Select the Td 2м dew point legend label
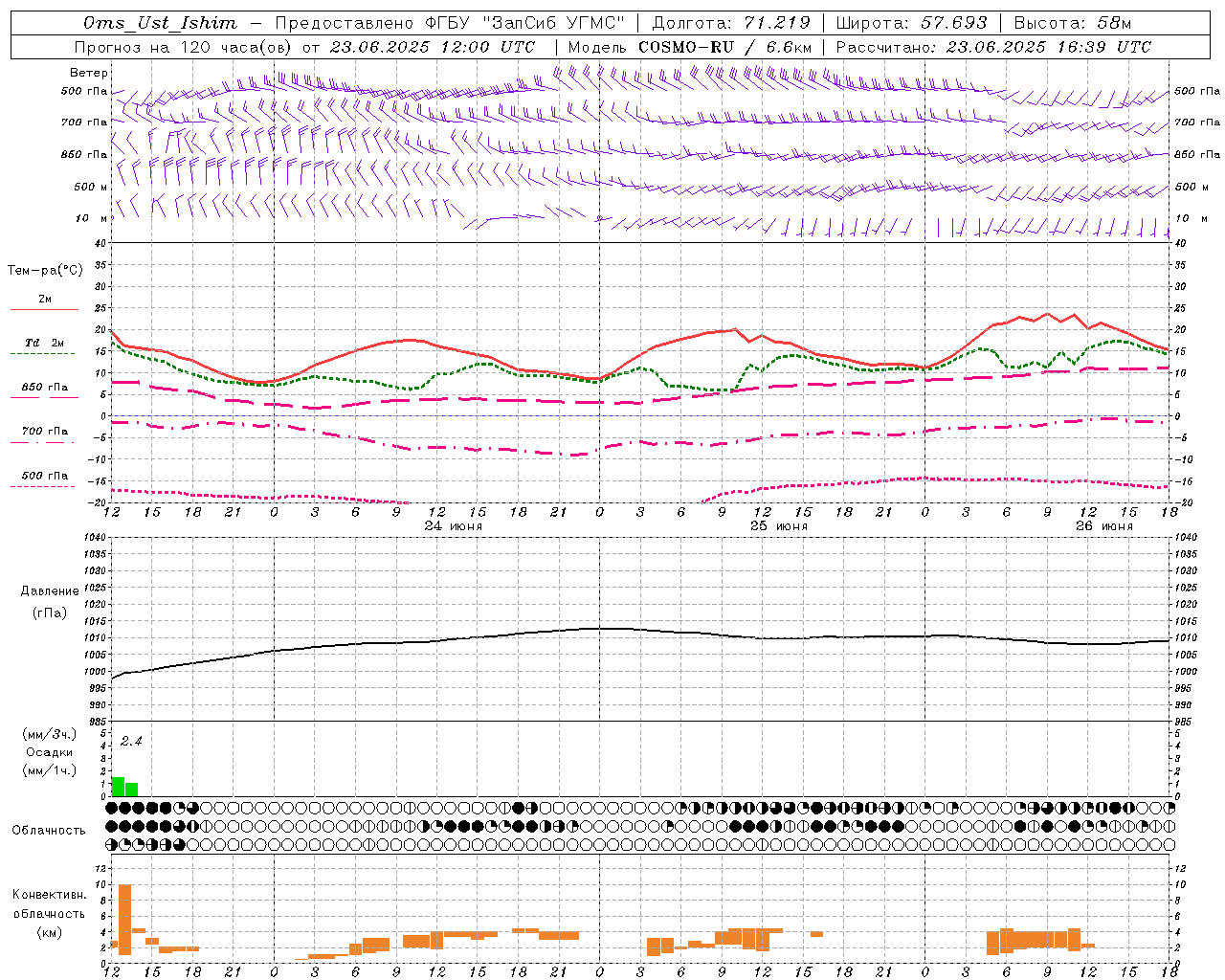The height and width of the screenshot is (980, 1225). point(44,342)
